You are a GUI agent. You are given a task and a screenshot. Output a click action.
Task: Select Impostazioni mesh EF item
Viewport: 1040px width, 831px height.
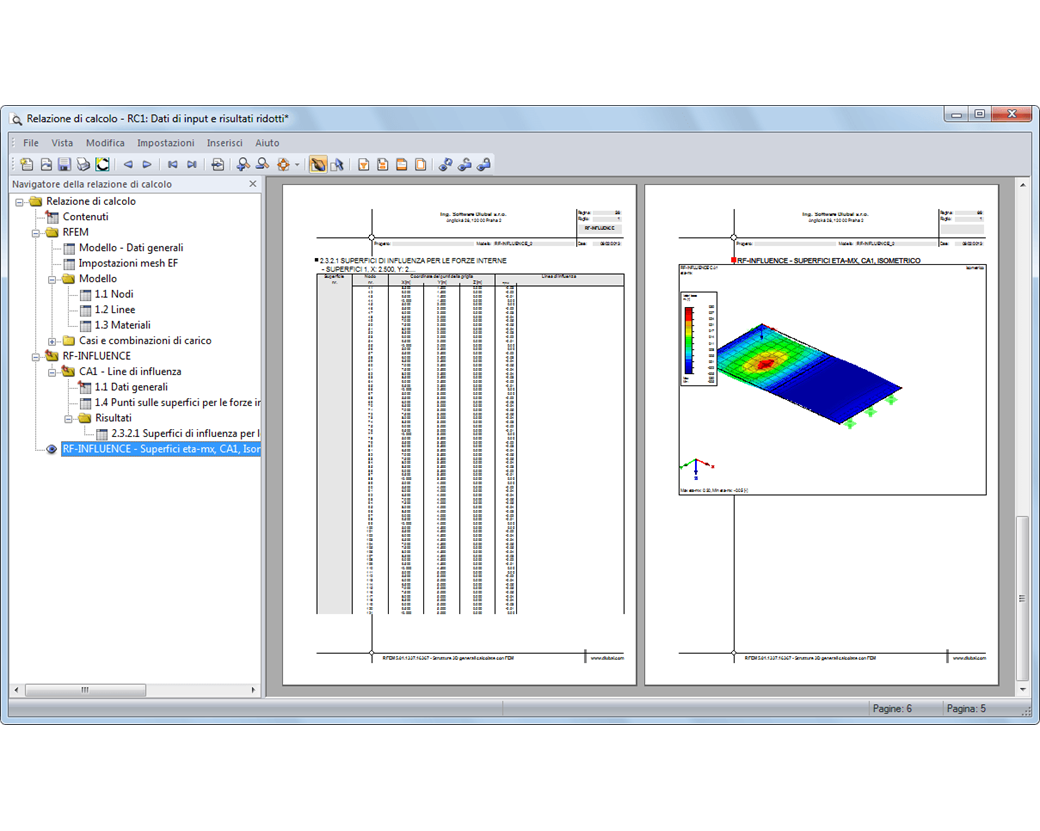pyautogui.click(x=128, y=263)
